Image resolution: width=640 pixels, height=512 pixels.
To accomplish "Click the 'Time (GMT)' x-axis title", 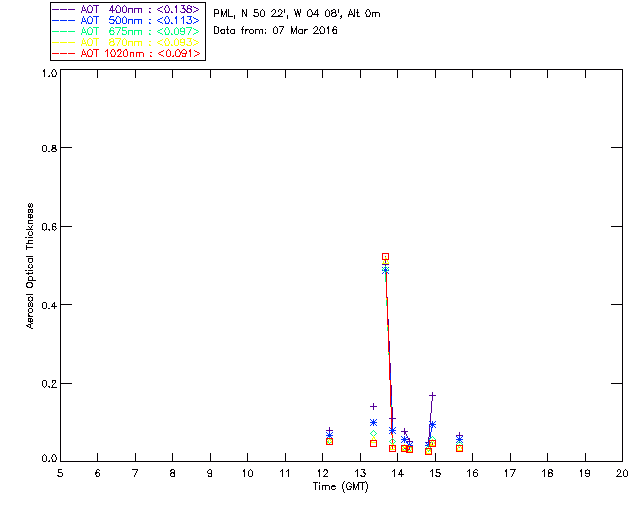I will (x=341, y=487).
